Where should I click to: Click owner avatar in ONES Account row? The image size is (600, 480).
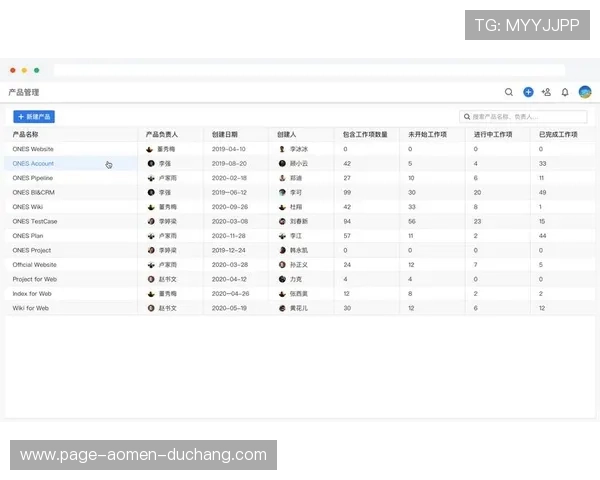click(151, 163)
